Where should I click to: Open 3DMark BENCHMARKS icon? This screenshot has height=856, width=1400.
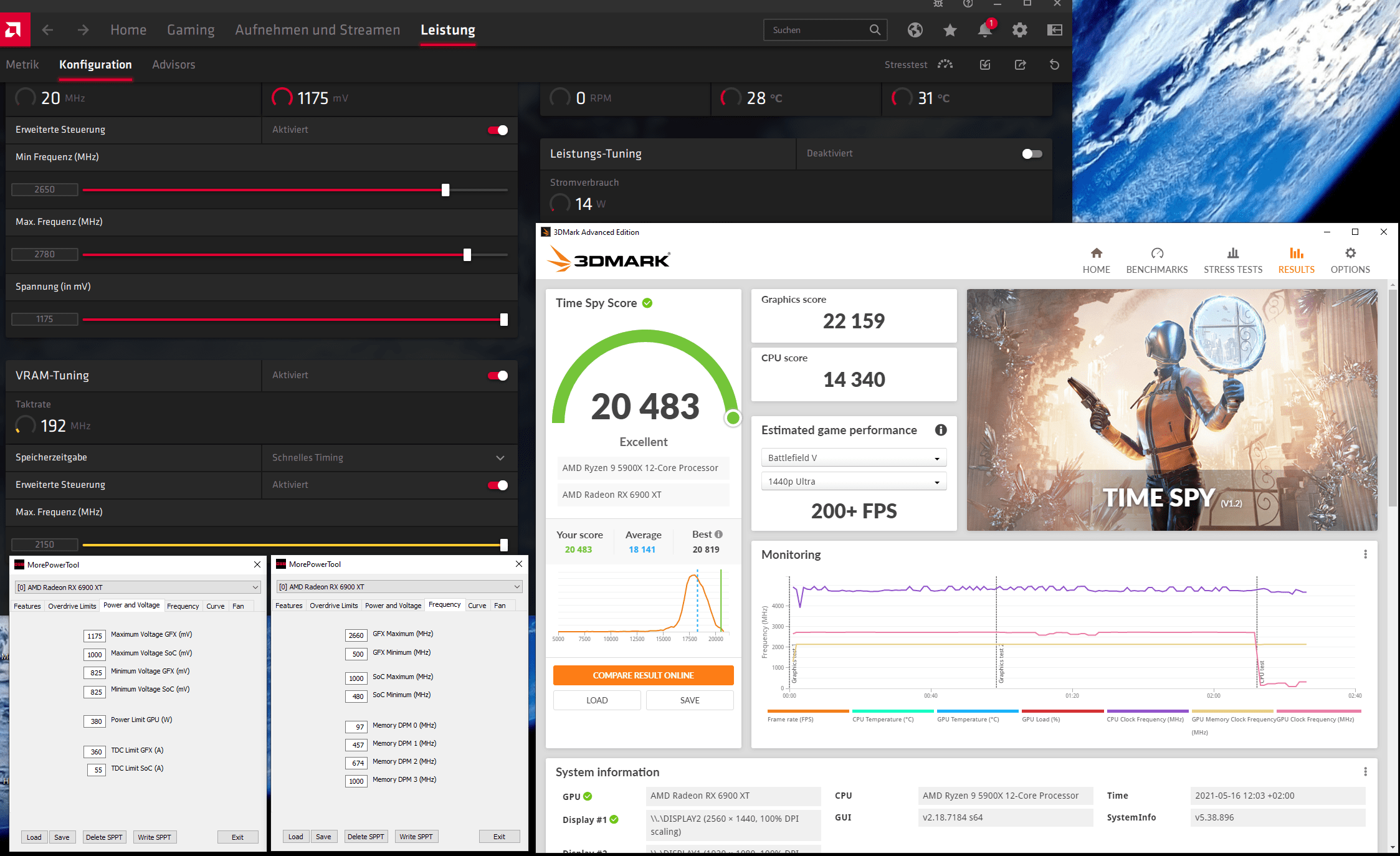(1157, 253)
